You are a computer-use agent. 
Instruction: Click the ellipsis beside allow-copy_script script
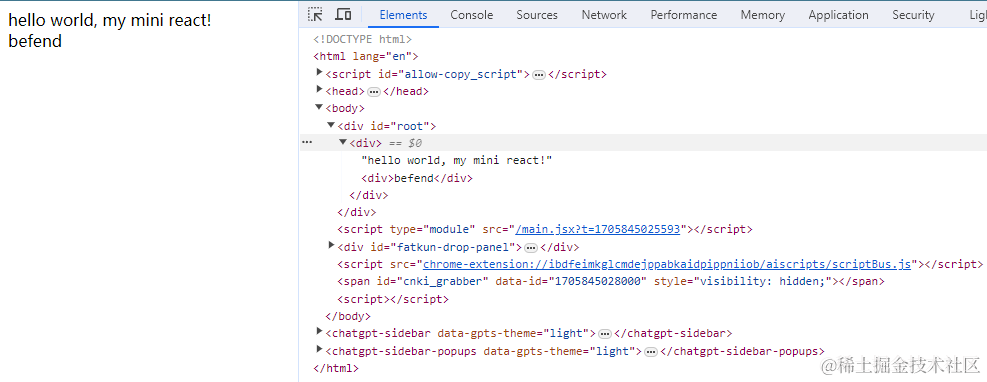pos(539,75)
